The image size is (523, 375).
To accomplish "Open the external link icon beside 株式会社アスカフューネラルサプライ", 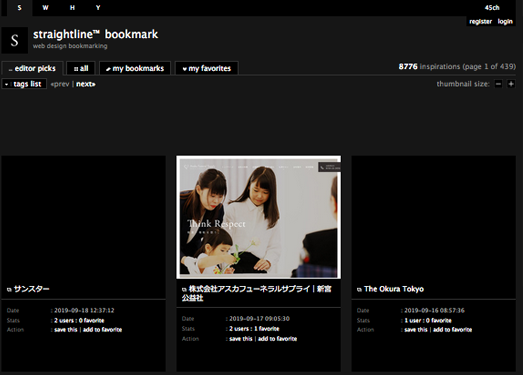I will pyautogui.click(x=184, y=289).
